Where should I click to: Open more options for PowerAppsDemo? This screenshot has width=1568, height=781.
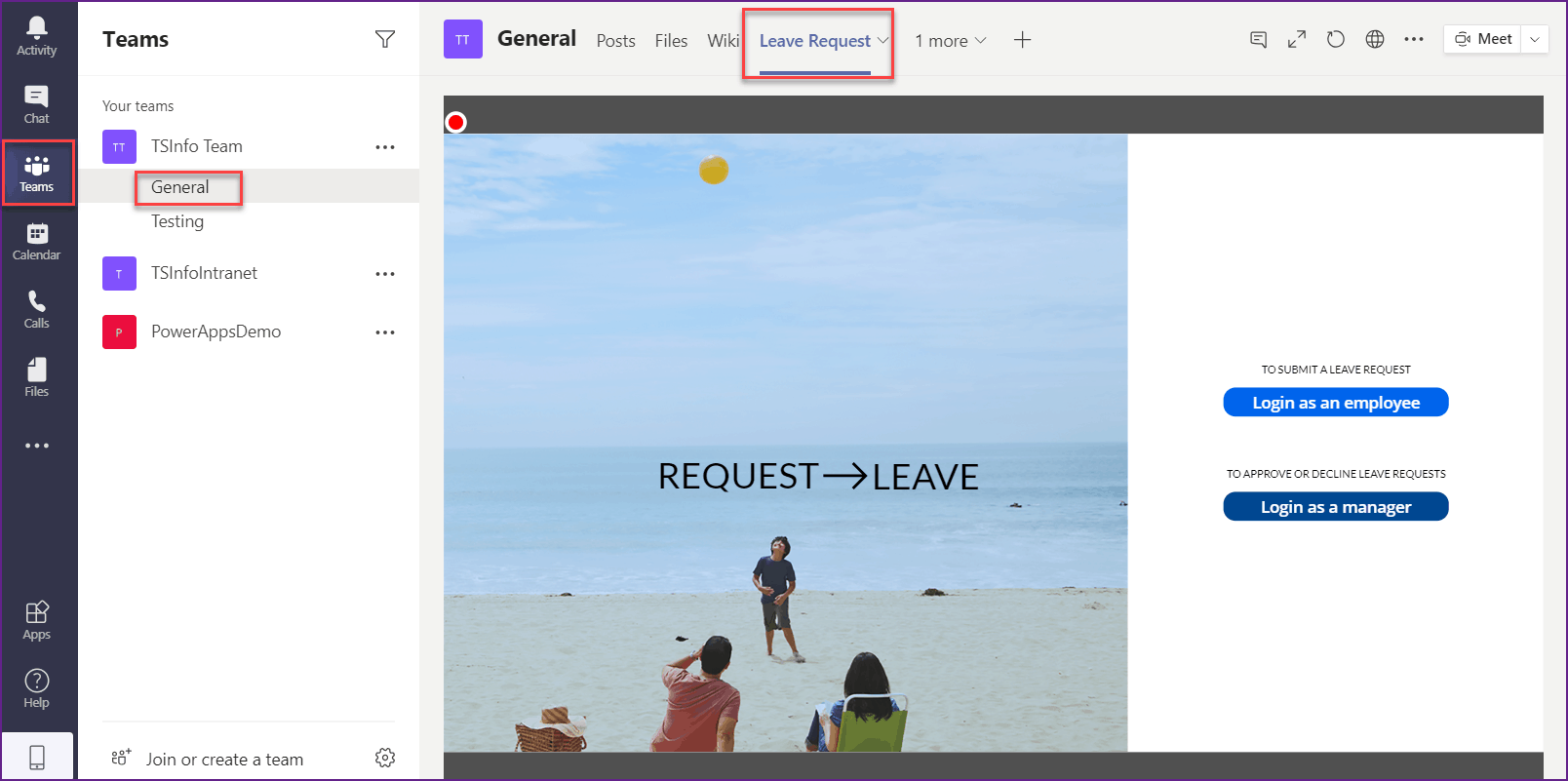pyautogui.click(x=385, y=332)
